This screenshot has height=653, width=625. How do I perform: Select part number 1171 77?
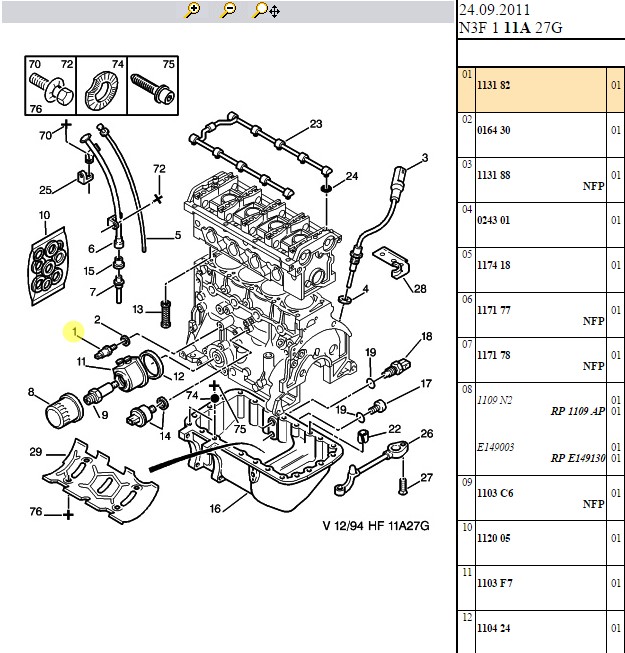pos(493,310)
